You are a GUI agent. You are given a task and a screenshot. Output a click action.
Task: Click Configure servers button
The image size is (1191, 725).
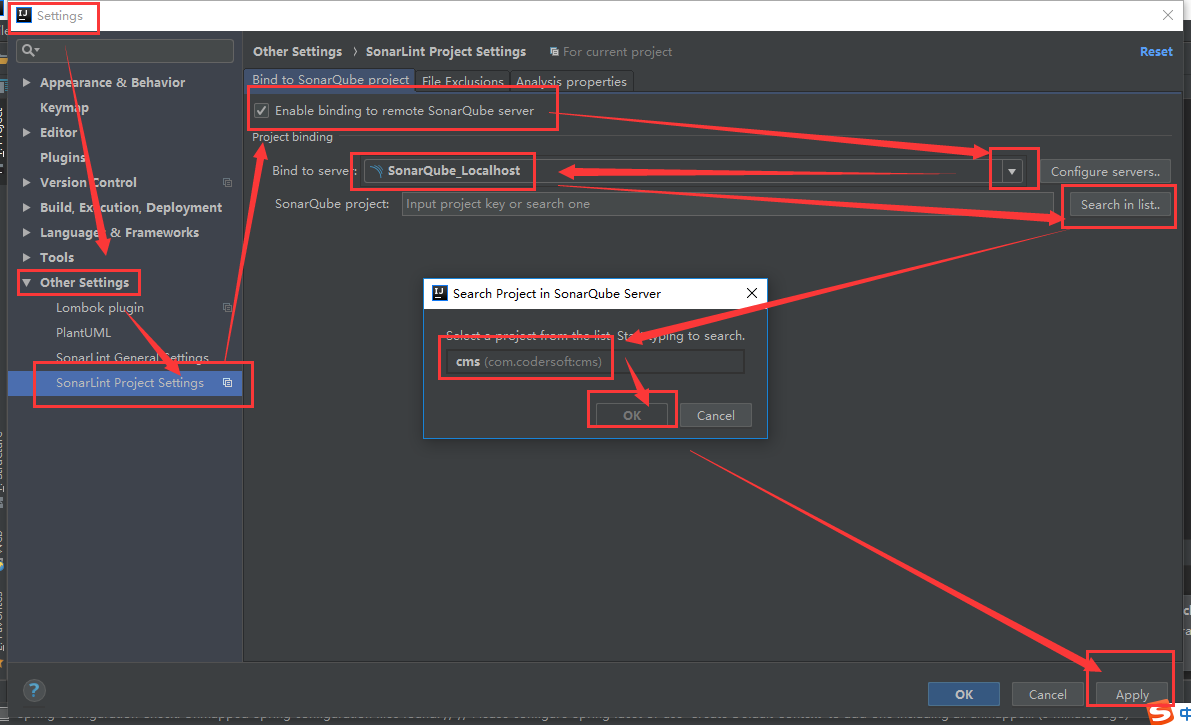(1105, 172)
